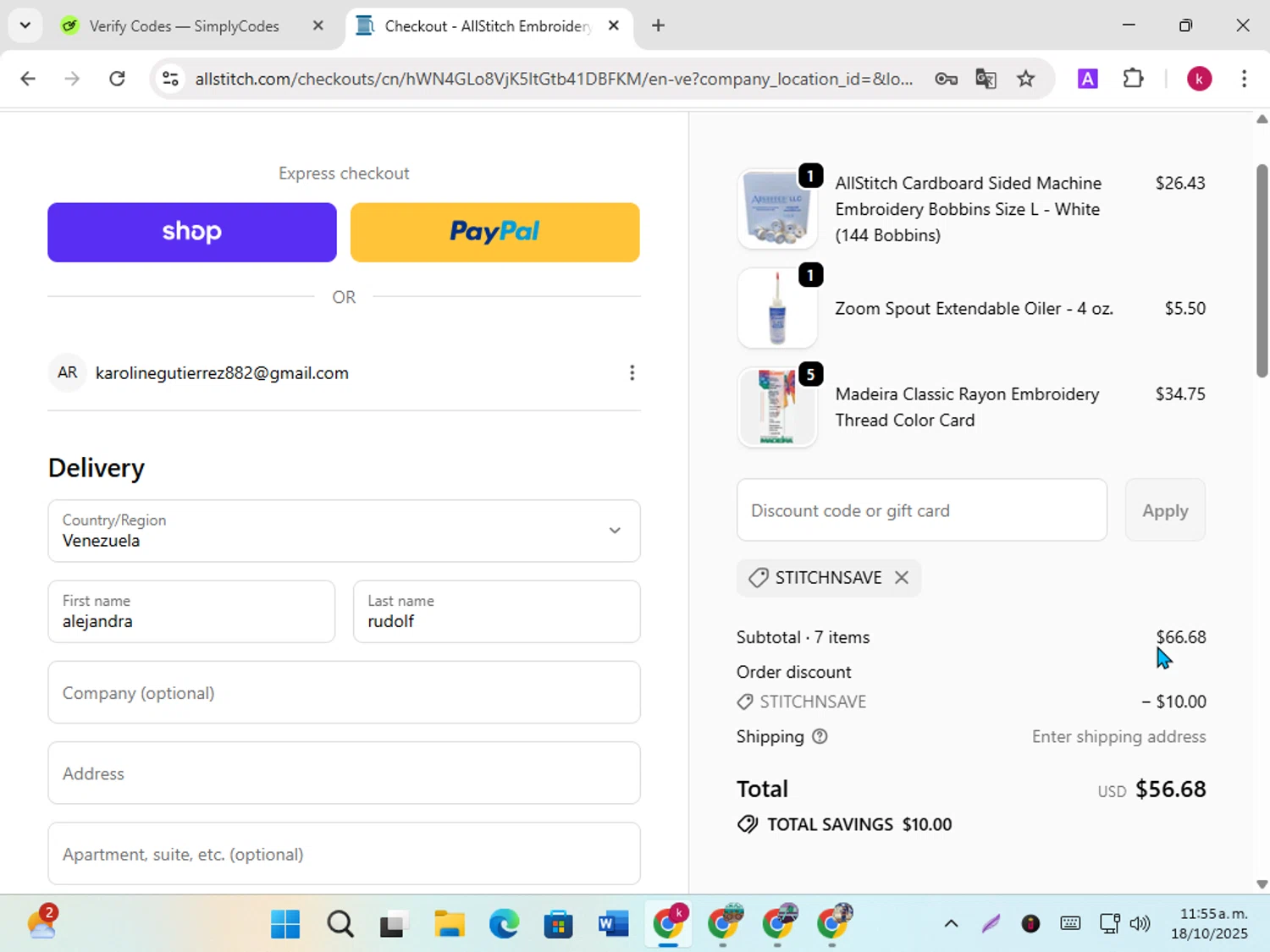Click the karolinegutierrez882@gmail.com email
Viewport: 1270px width, 952px height.
[222, 373]
